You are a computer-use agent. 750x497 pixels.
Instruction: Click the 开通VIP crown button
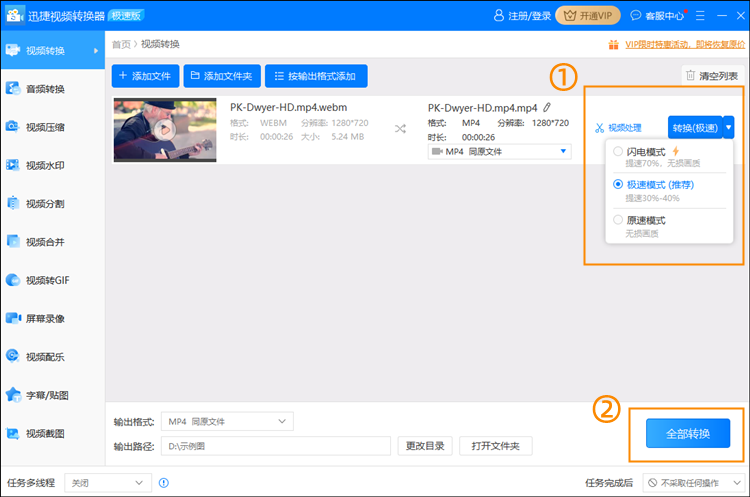(588, 16)
